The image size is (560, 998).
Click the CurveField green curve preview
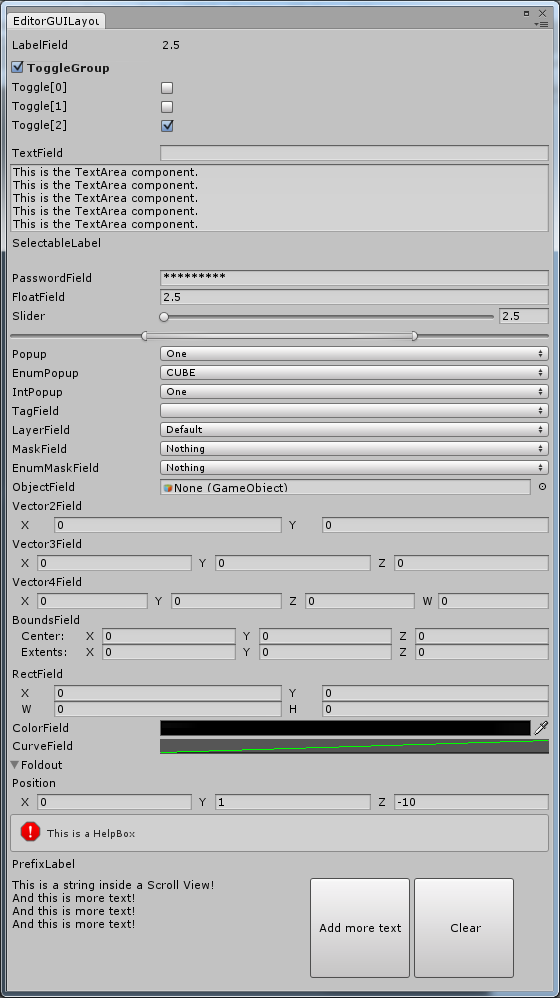point(354,746)
